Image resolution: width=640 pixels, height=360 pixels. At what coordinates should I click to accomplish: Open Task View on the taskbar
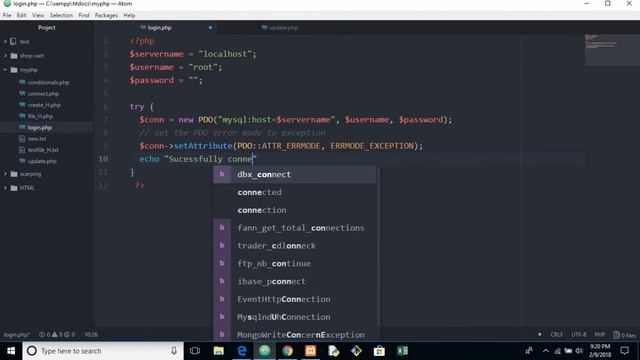pyautogui.click(x=195, y=351)
